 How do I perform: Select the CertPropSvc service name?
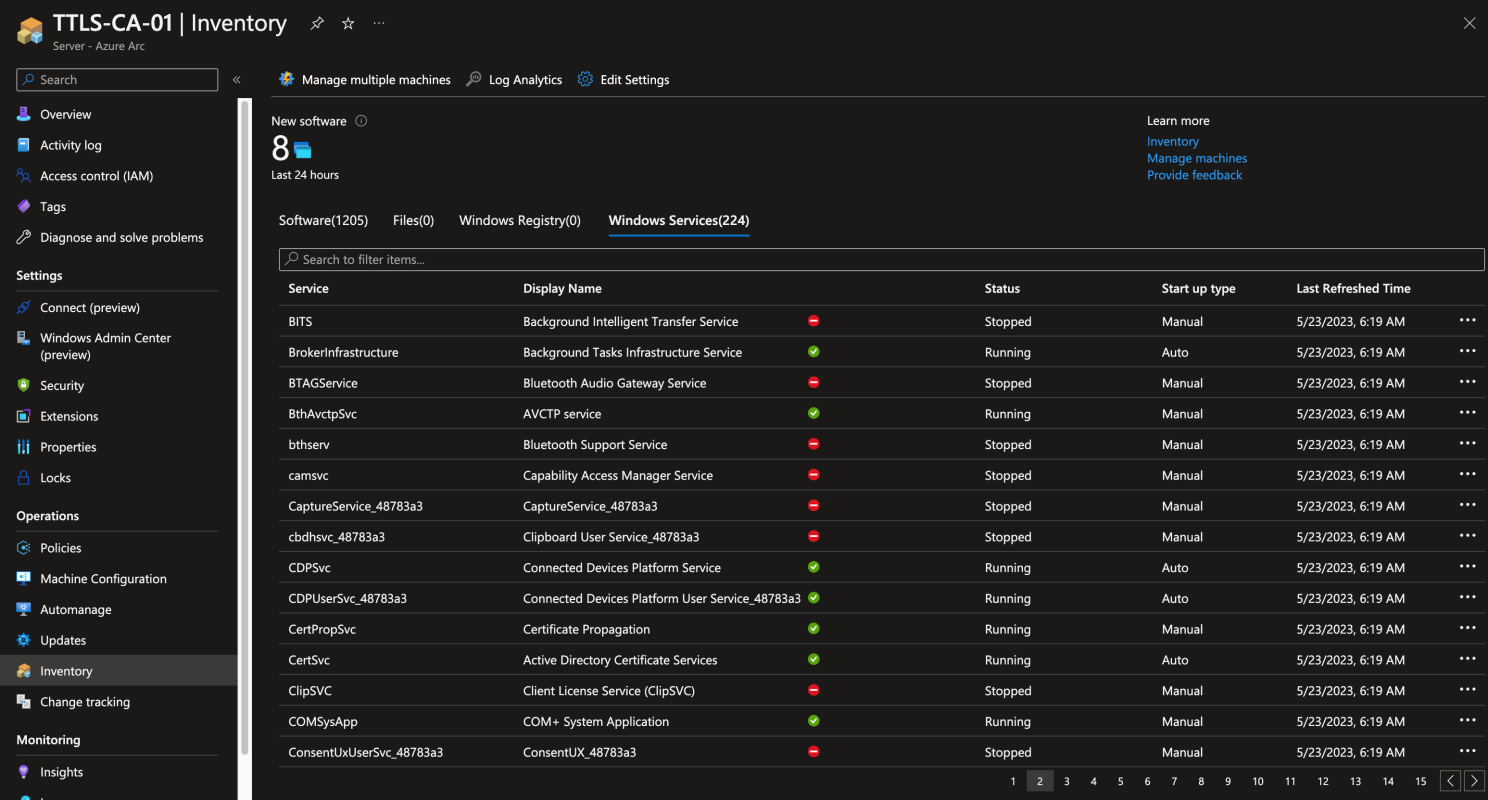pyautogui.click(x=322, y=630)
